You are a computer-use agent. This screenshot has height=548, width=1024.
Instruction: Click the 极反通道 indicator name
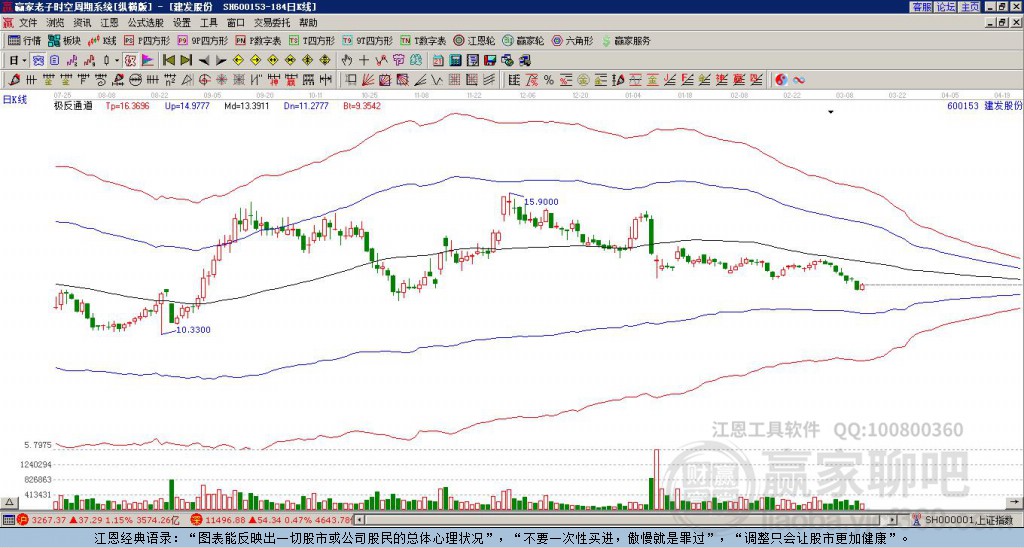click(x=73, y=105)
